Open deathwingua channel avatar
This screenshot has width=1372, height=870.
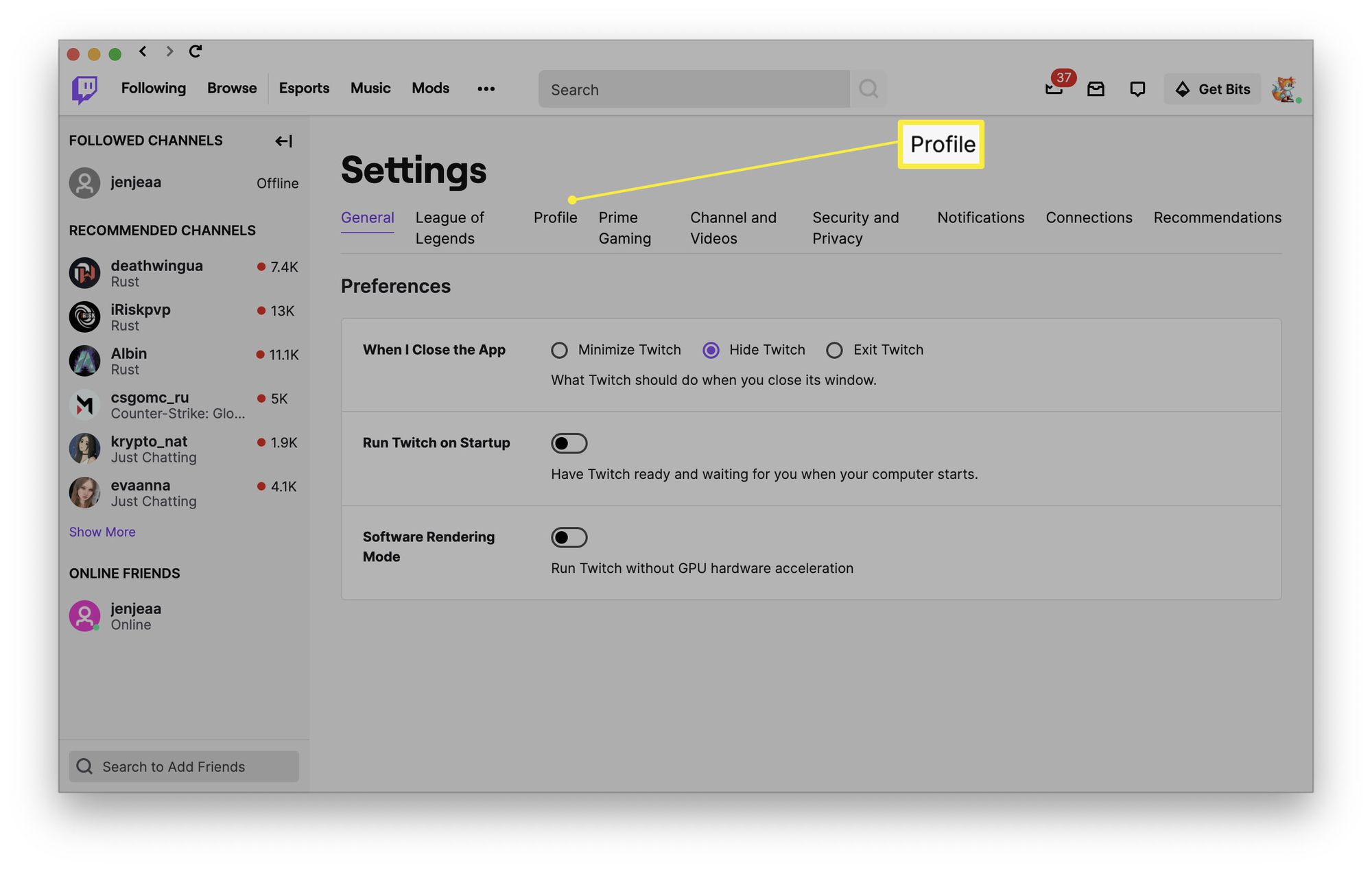pos(84,273)
